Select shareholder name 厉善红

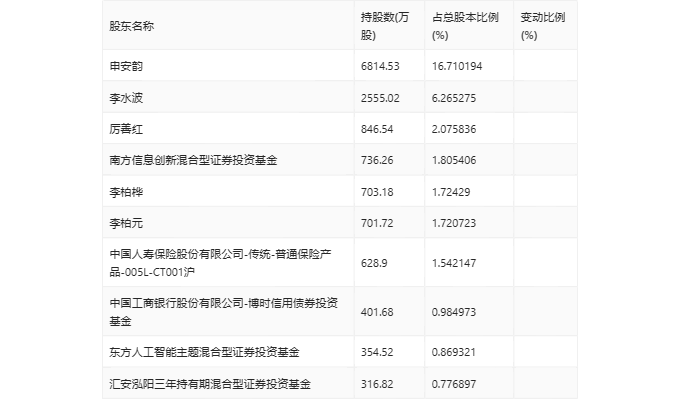pyautogui.click(x=126, y=129)
